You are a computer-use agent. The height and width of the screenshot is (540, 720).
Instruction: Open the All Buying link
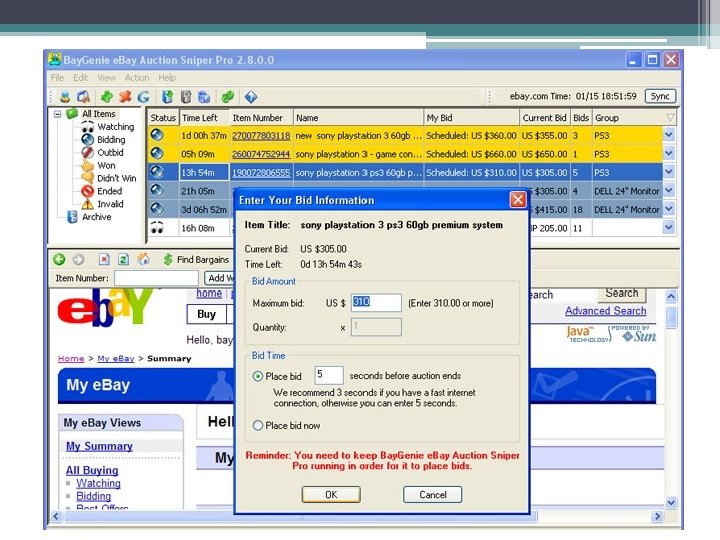92,470
